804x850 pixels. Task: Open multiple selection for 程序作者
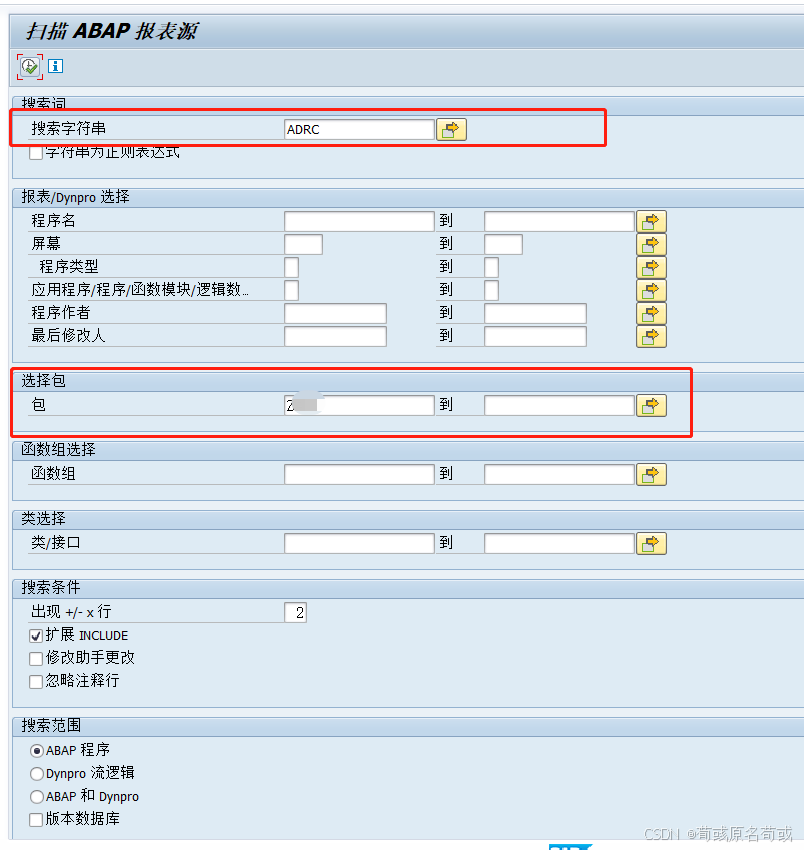(x=651, y=313)
